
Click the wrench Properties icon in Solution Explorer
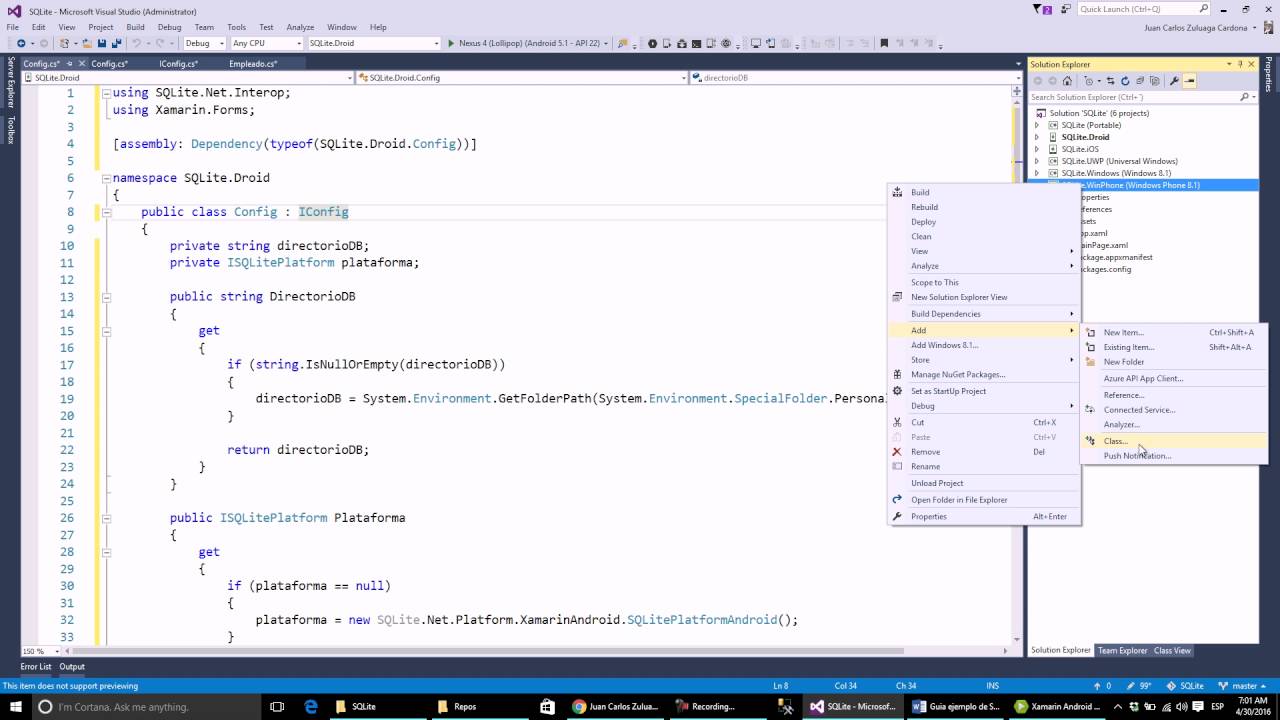tap(1174, 81)
